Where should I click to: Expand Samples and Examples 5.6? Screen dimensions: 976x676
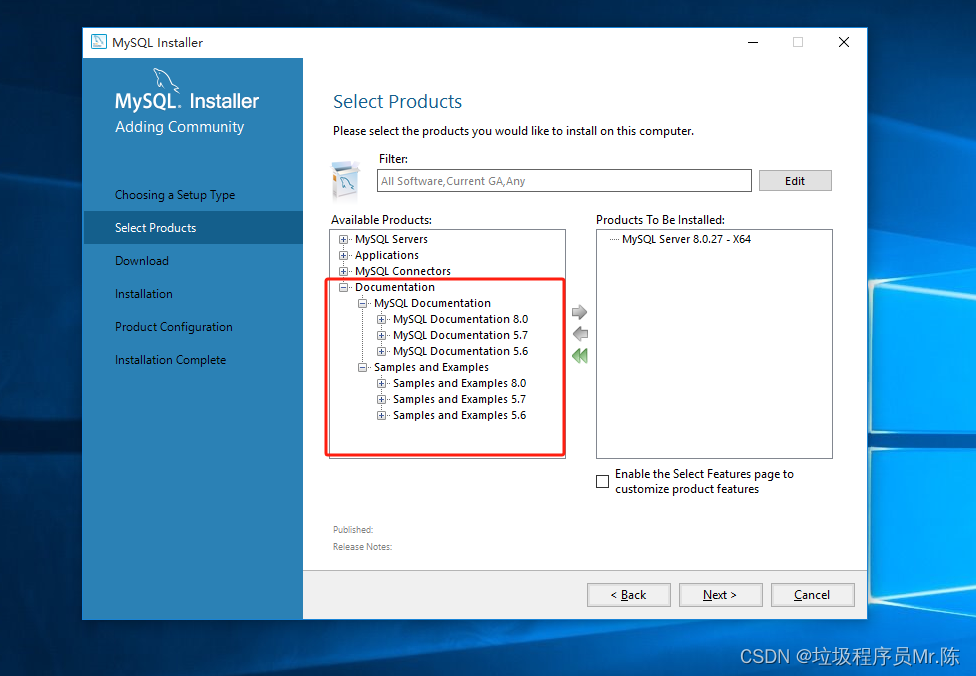tap(381, 415)
